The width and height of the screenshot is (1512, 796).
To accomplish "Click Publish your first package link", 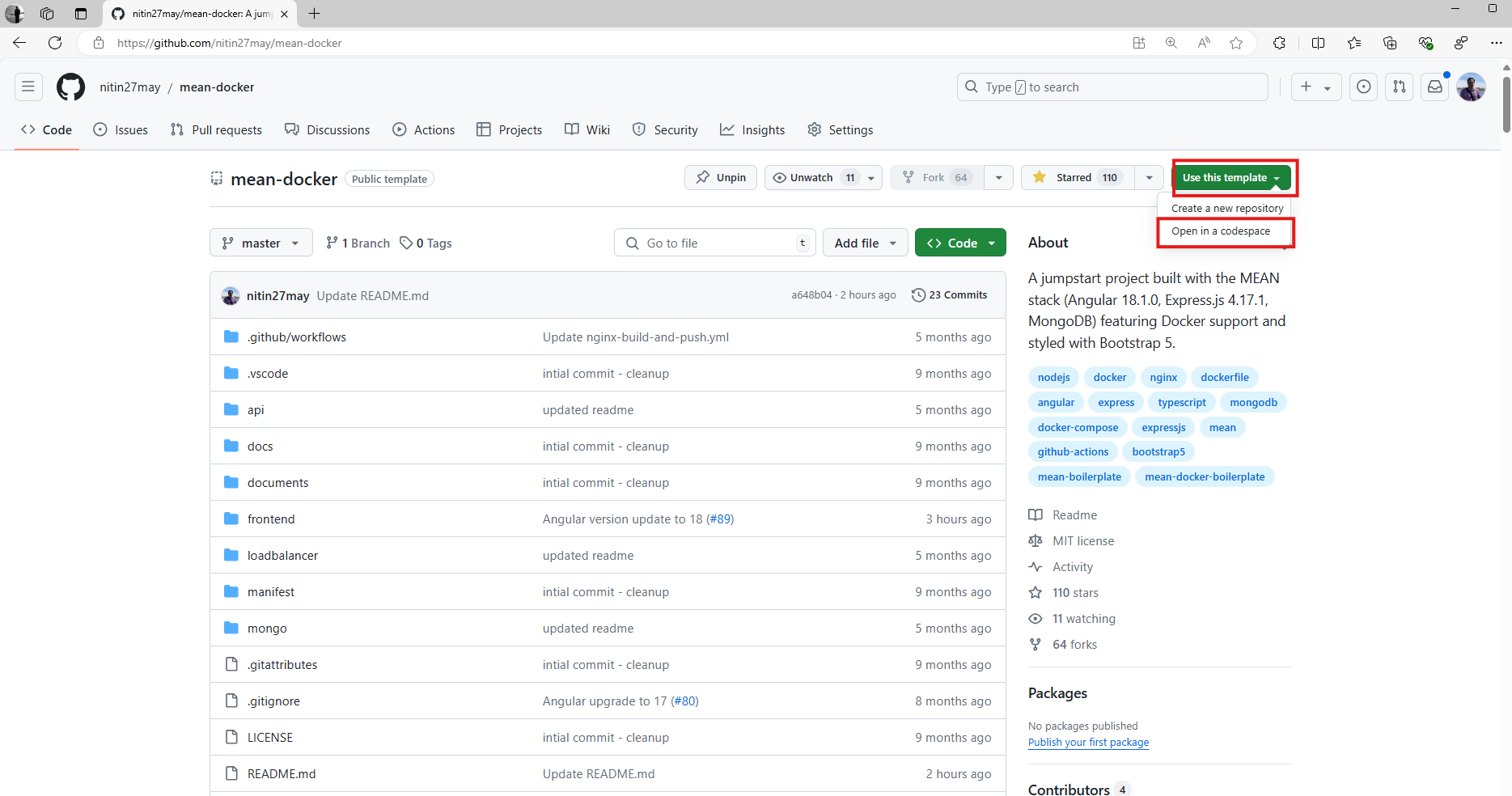I will coord(1088,743).
